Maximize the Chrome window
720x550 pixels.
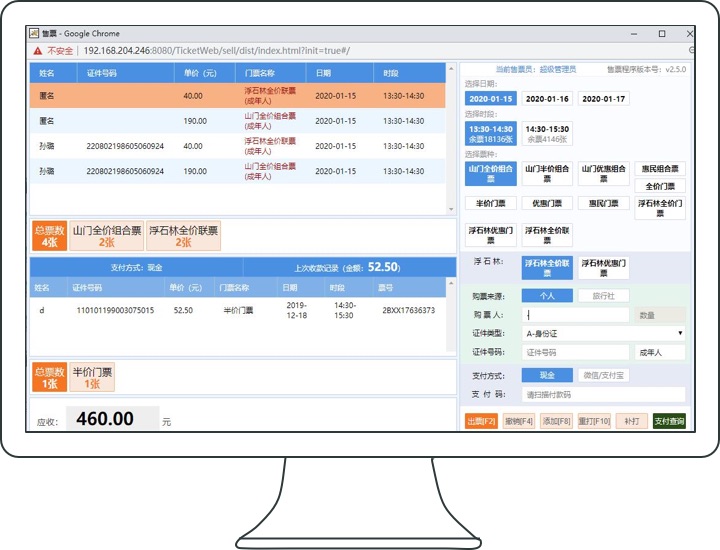660,33
